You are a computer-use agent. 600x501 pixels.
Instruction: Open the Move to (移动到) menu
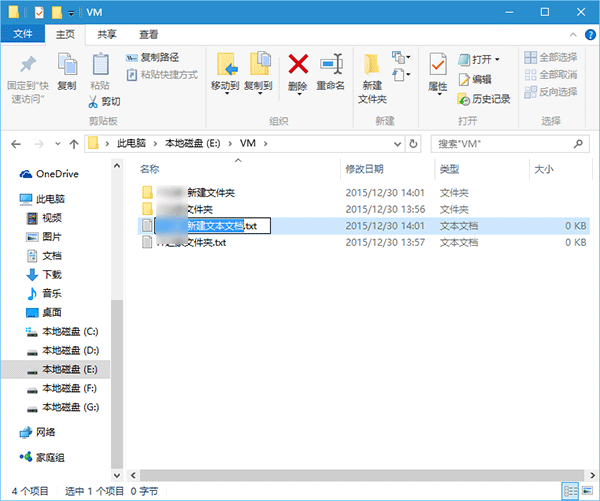(225, 73)
